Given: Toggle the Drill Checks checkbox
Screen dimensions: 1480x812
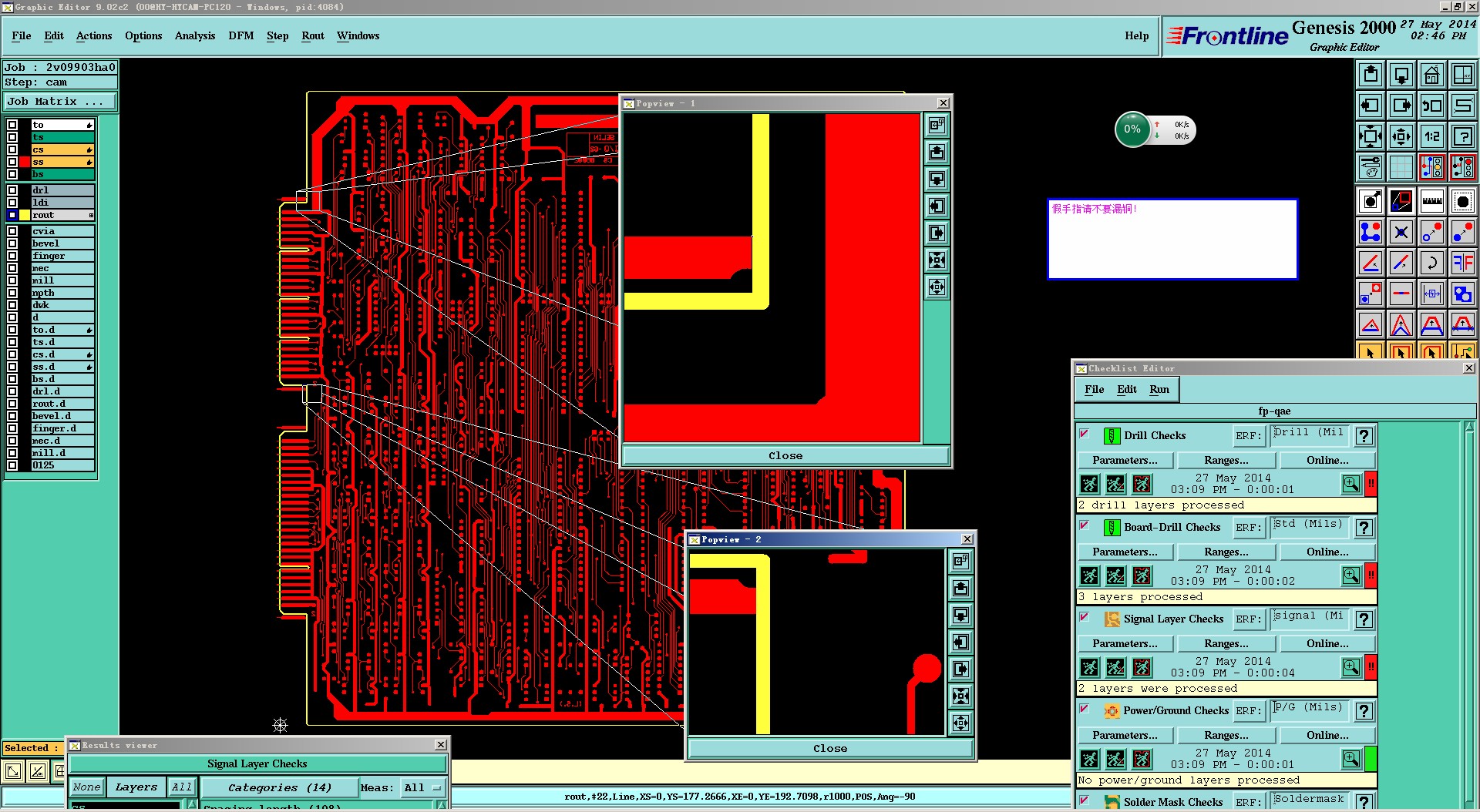Looking at the screenshot, I should pos(1085,434).
